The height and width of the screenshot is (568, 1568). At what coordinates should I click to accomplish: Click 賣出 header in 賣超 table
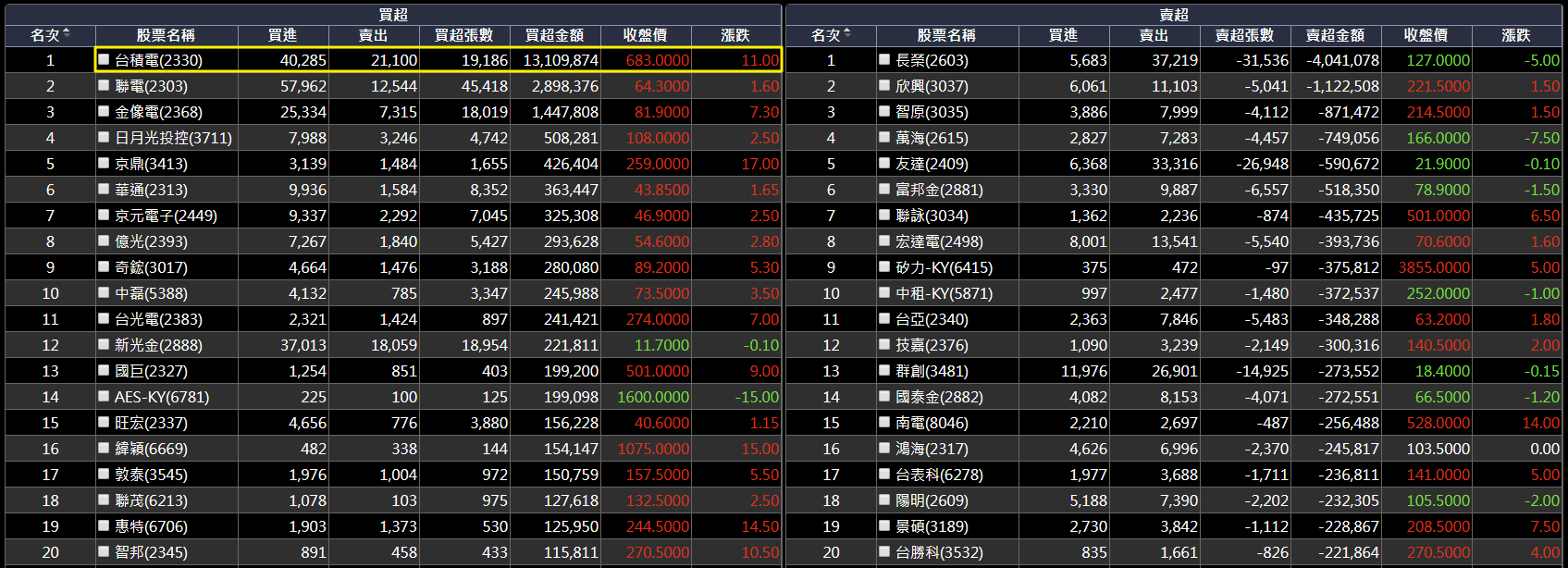1154,34
